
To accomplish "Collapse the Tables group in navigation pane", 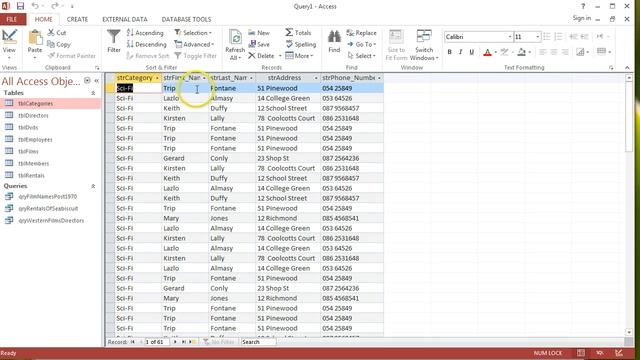I will point(93,93).
